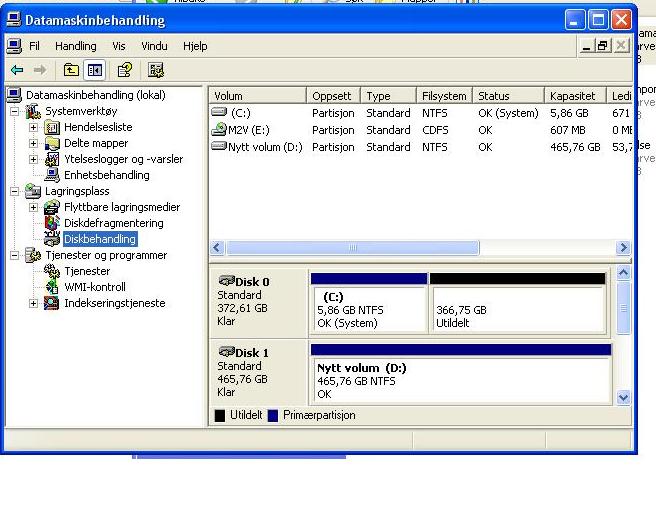This screenshot has height=512, width=656.
Task: Sort by the Kapasitet column header
Action: [575, 96]
